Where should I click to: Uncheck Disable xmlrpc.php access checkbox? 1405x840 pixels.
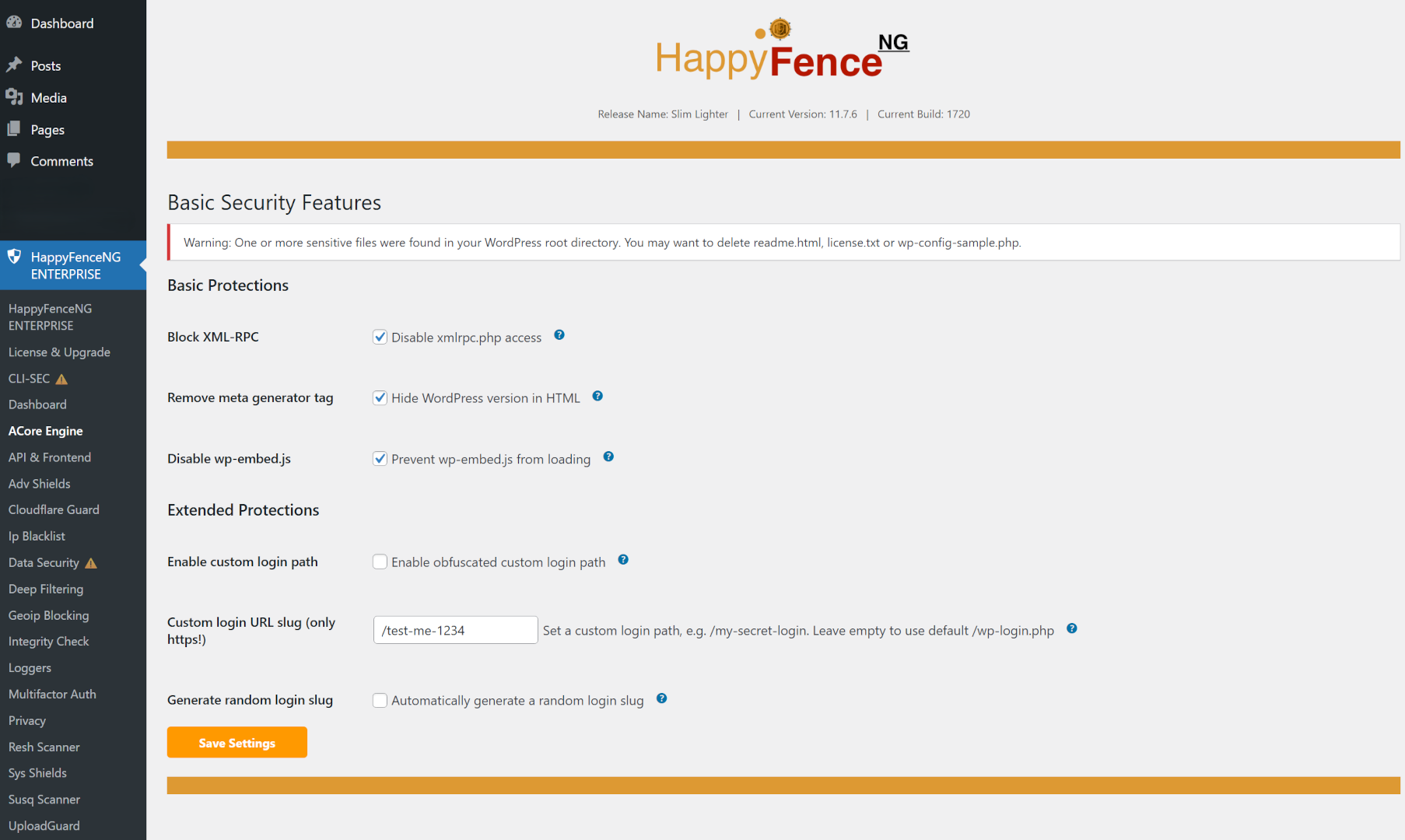(x=380, y=337)
